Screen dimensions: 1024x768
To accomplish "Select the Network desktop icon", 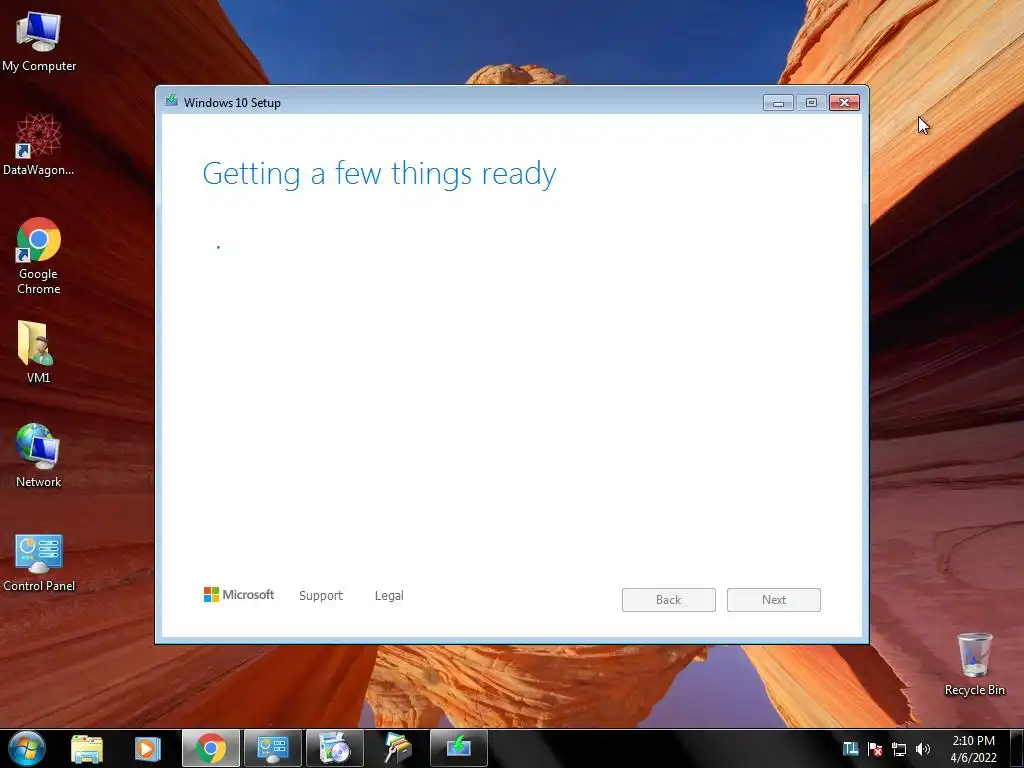I will pyautogui.click(x=39, y=455).
